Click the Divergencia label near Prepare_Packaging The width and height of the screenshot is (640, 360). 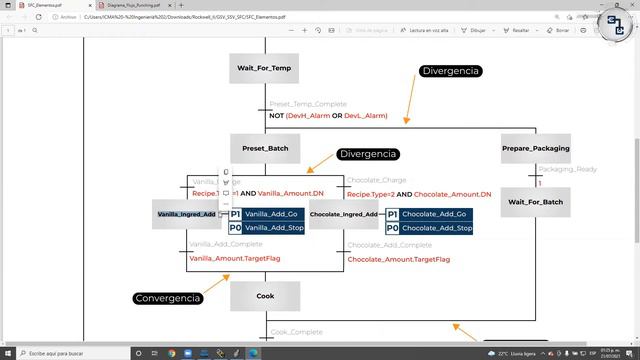[451, 71]
